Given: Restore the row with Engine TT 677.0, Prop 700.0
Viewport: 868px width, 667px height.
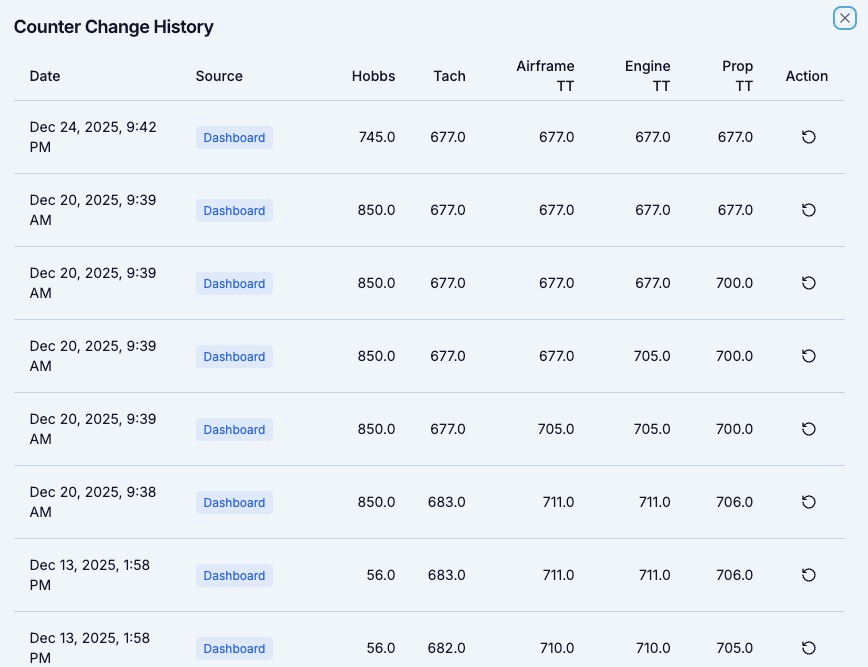Looking at the screenshot, I should [x=809, y=283].
